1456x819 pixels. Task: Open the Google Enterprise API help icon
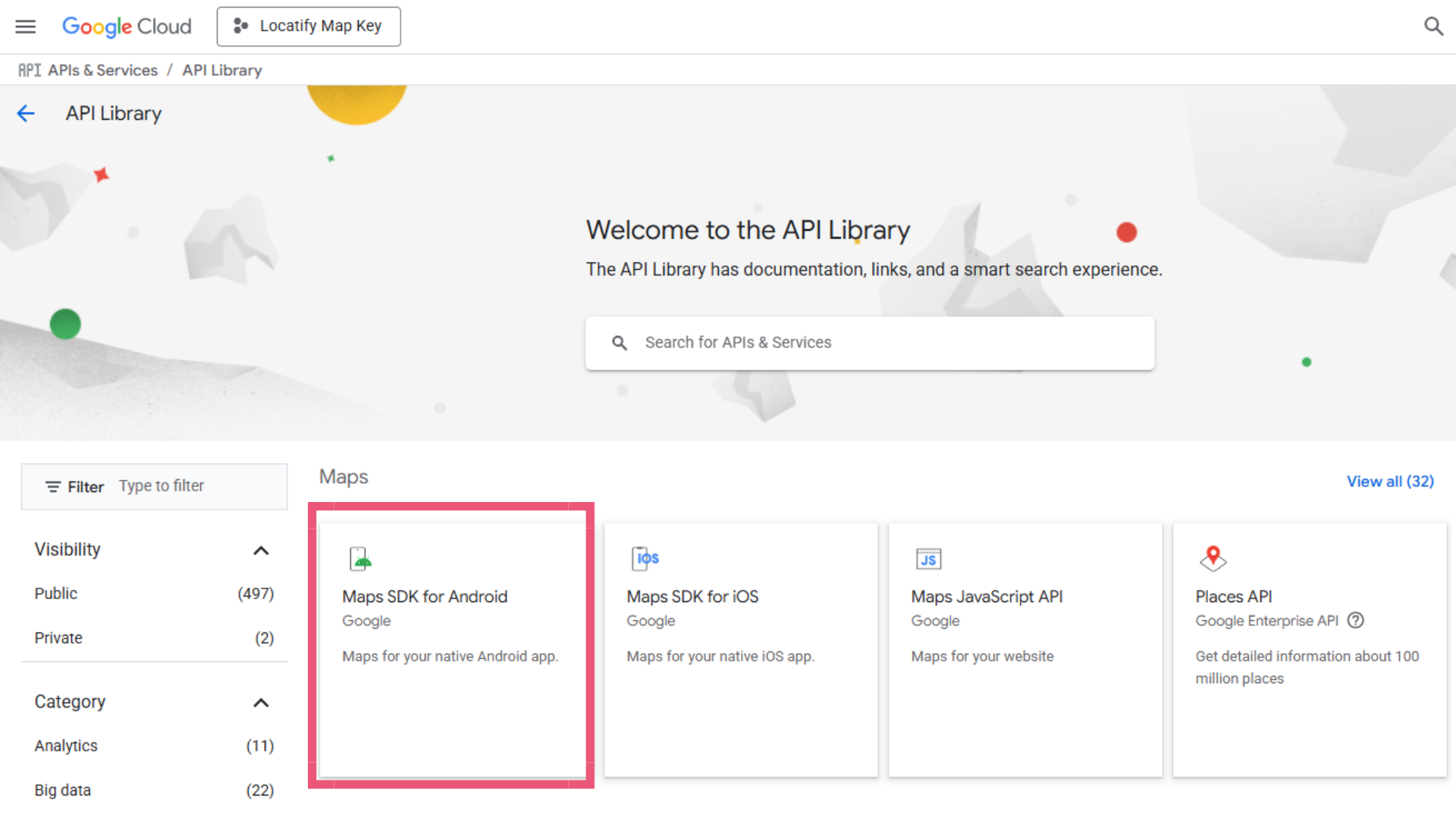1355,620
